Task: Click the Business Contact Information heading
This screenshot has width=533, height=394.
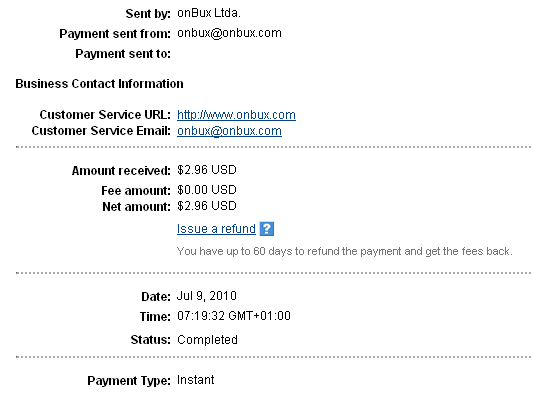Action: 99,84
